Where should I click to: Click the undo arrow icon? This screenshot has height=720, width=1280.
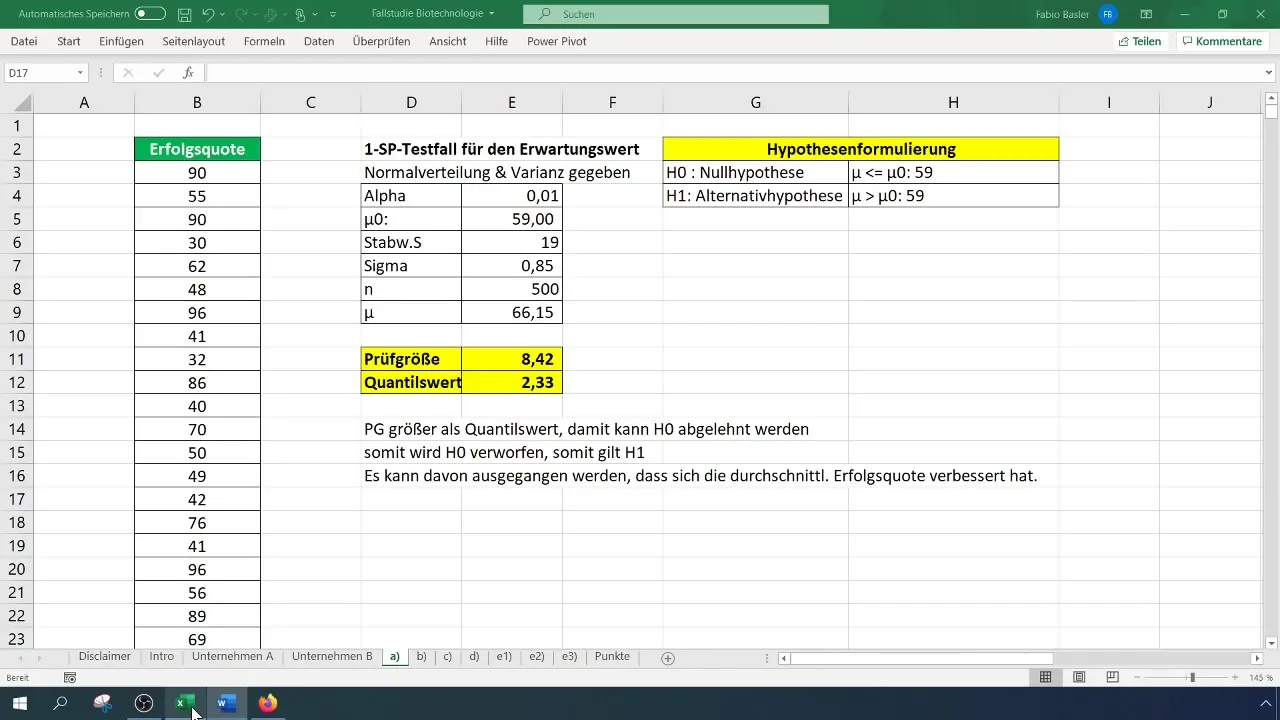208,14
